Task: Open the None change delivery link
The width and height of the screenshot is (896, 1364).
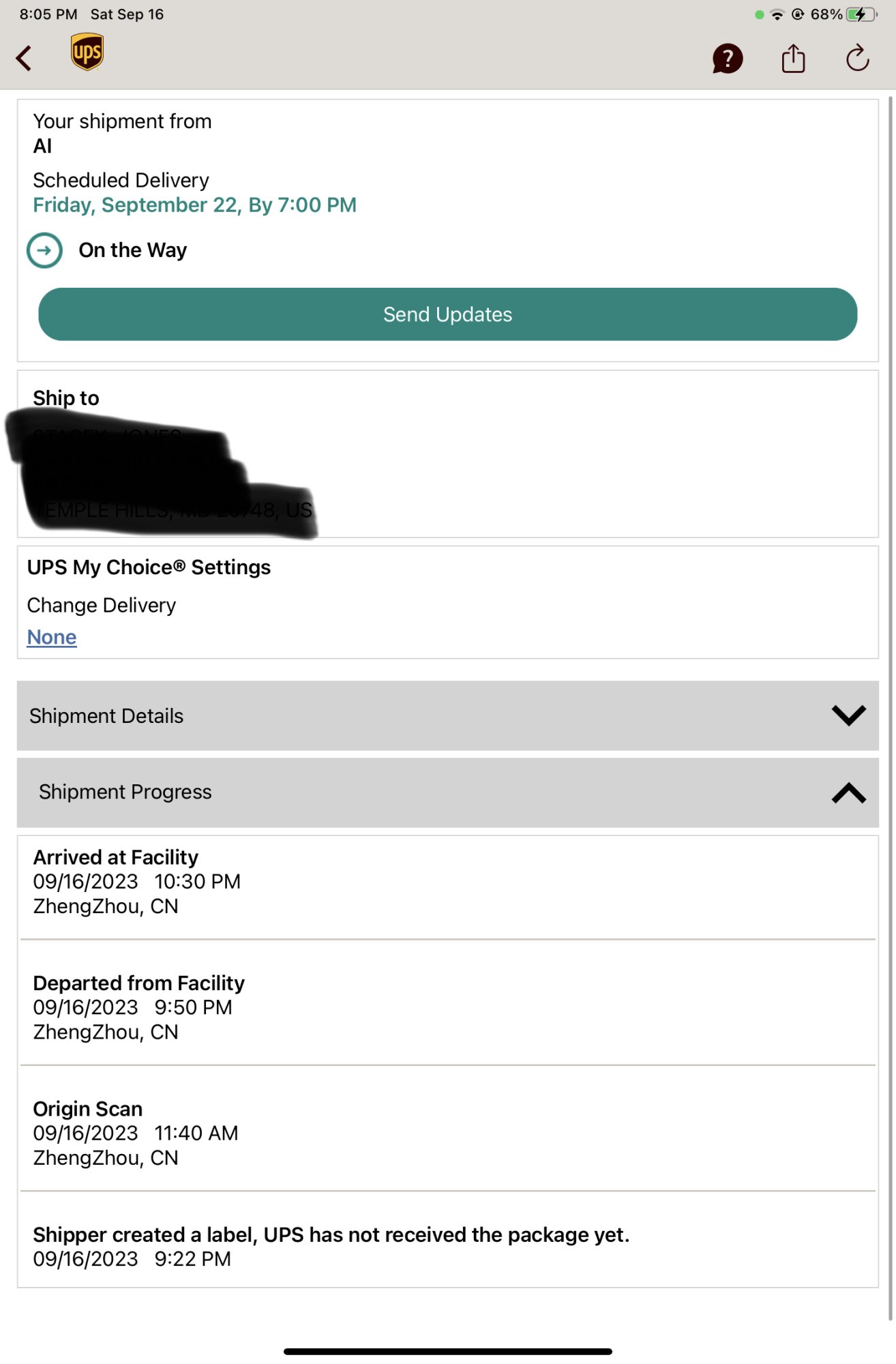Action: 52,637
